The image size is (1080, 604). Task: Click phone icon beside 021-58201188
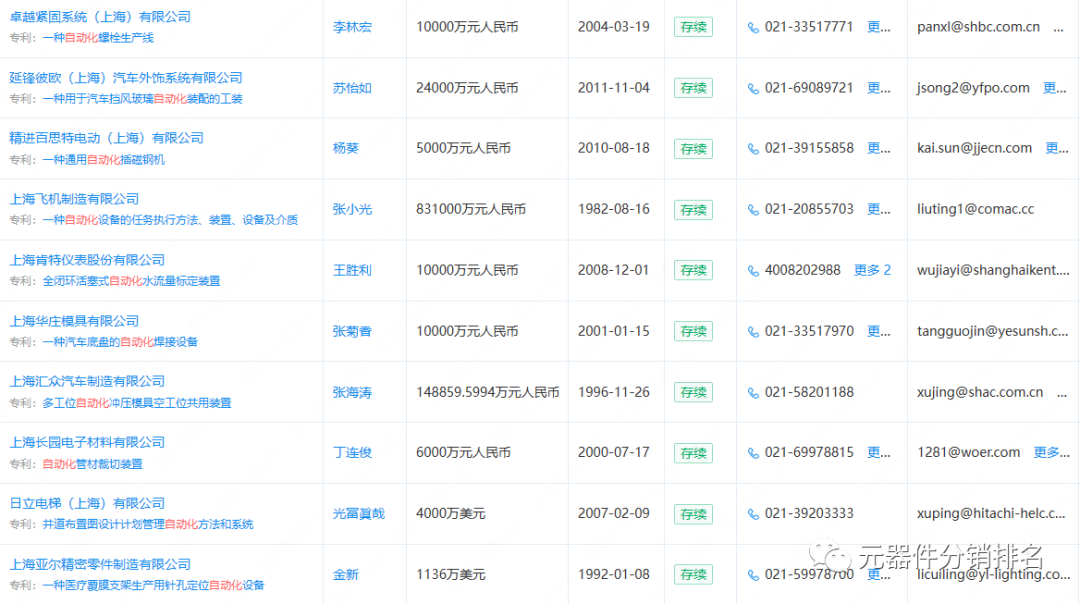[753, 393]
